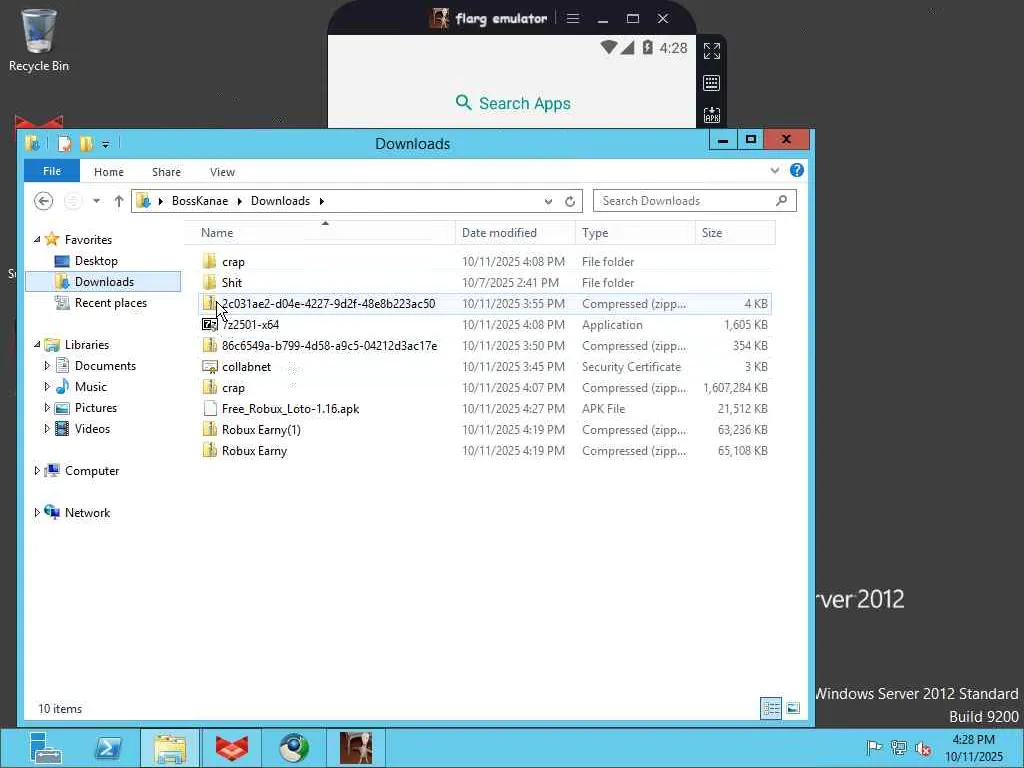Expand the ribbon with the chevron
This screenshot has height=768, width=1024.
pos(775,170)
